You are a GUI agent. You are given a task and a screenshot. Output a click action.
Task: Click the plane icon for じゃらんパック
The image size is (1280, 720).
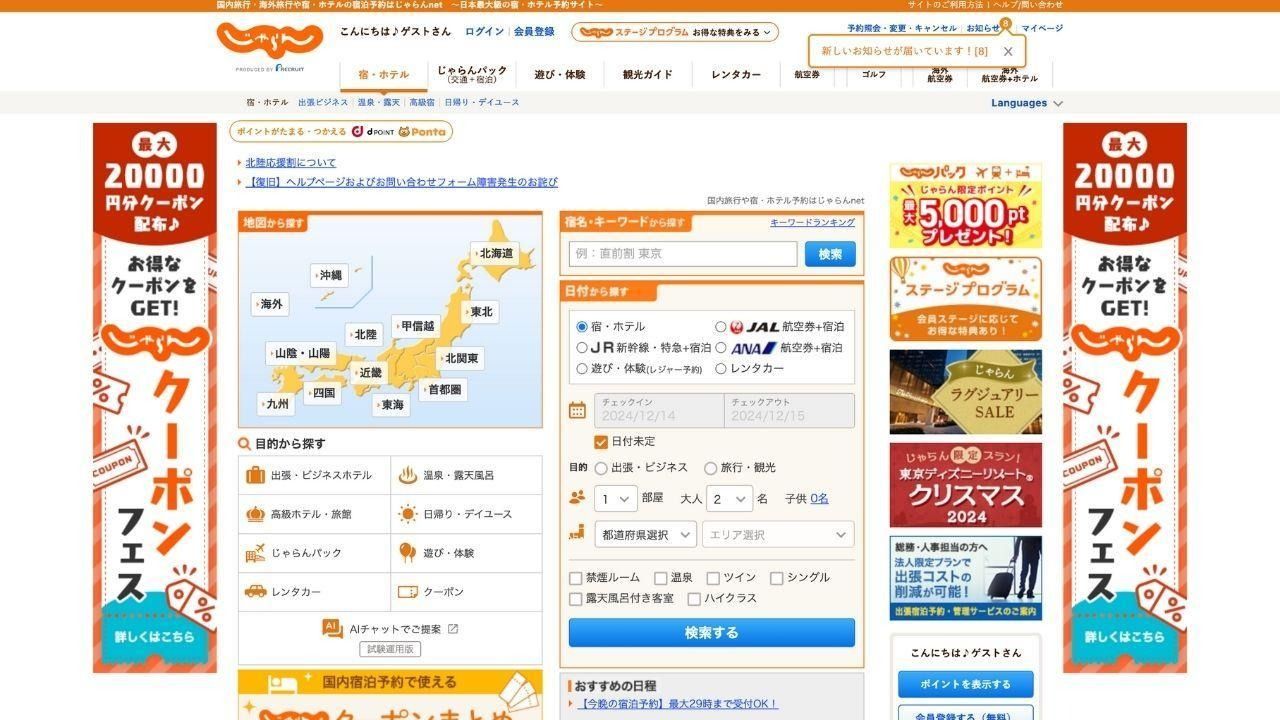pos(256,552)
